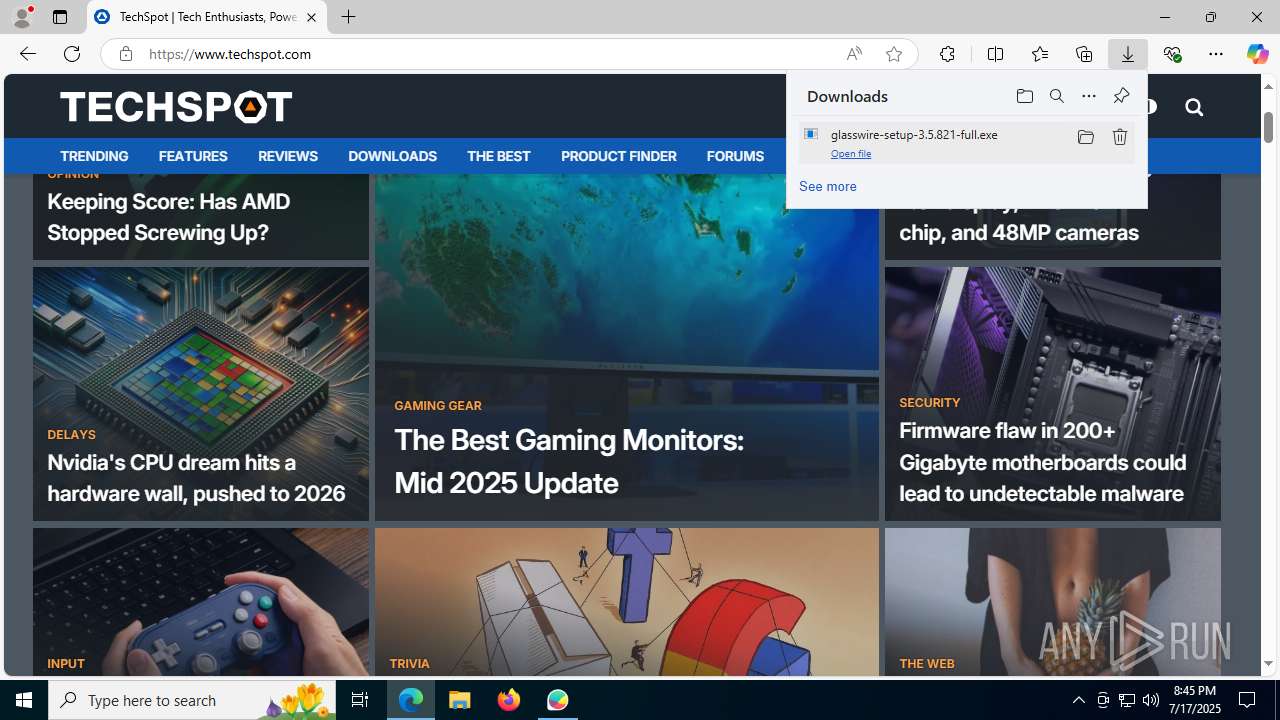1280x720 pixels.
Task: Click the browser Back arrow
Action: coord(27,54)
